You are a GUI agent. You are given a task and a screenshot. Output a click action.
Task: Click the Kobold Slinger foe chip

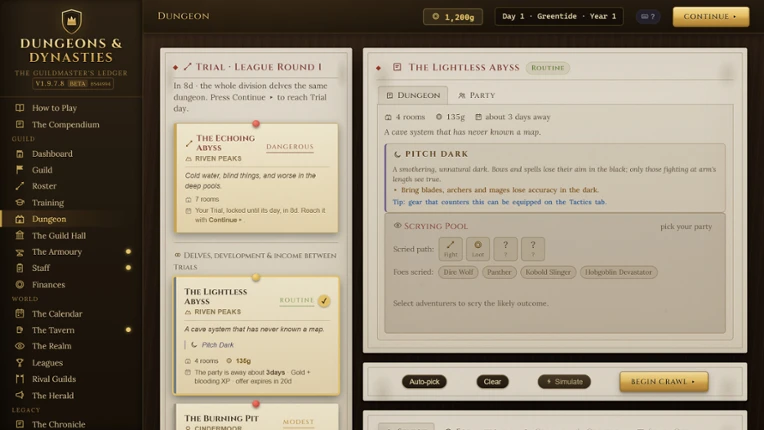click(x=548, y=272)
